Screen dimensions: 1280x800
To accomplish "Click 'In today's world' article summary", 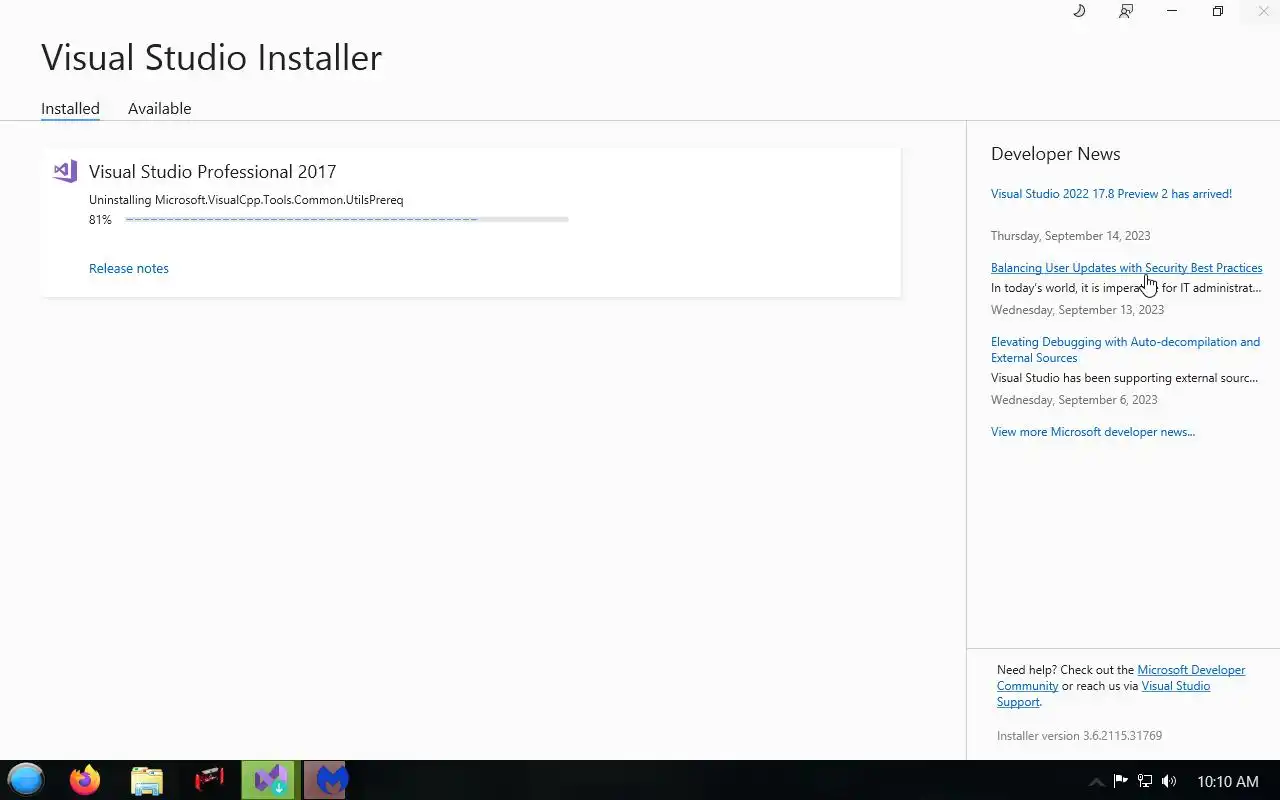I will [x=1126, y=288].
